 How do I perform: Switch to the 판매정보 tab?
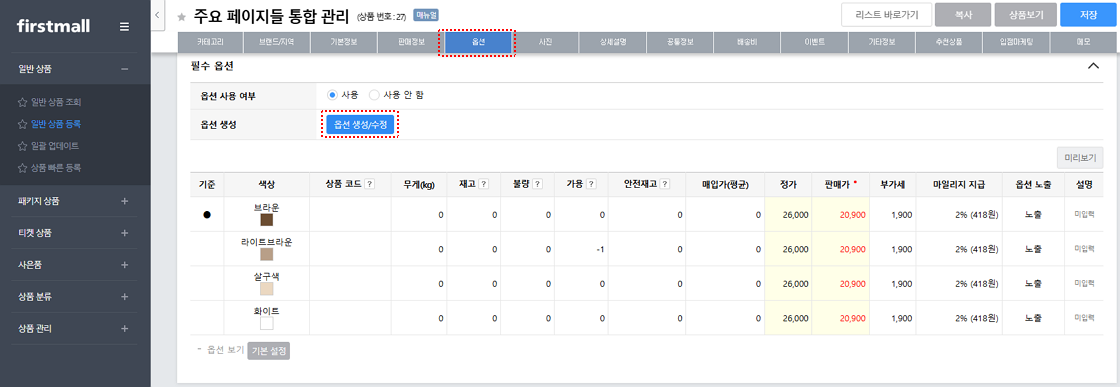[411, 43]
